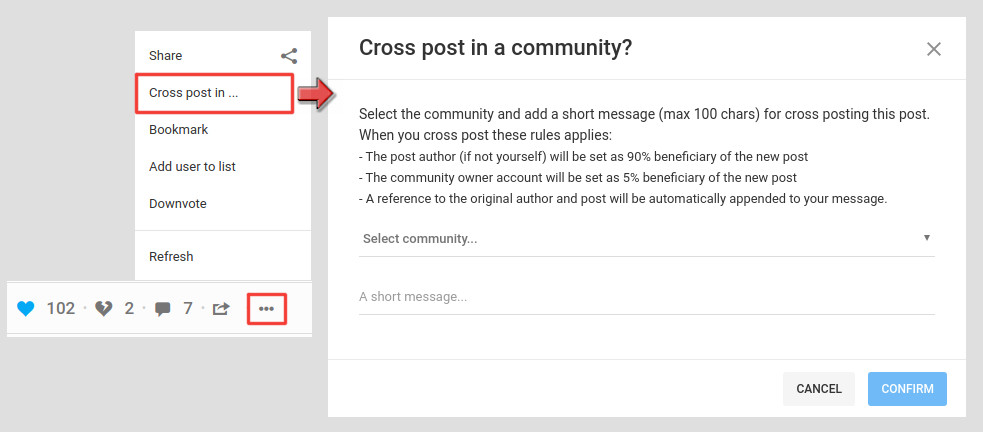Viewport: 983px width, 432px height.
Task: Select Add user to list
Action: [192, 167]
